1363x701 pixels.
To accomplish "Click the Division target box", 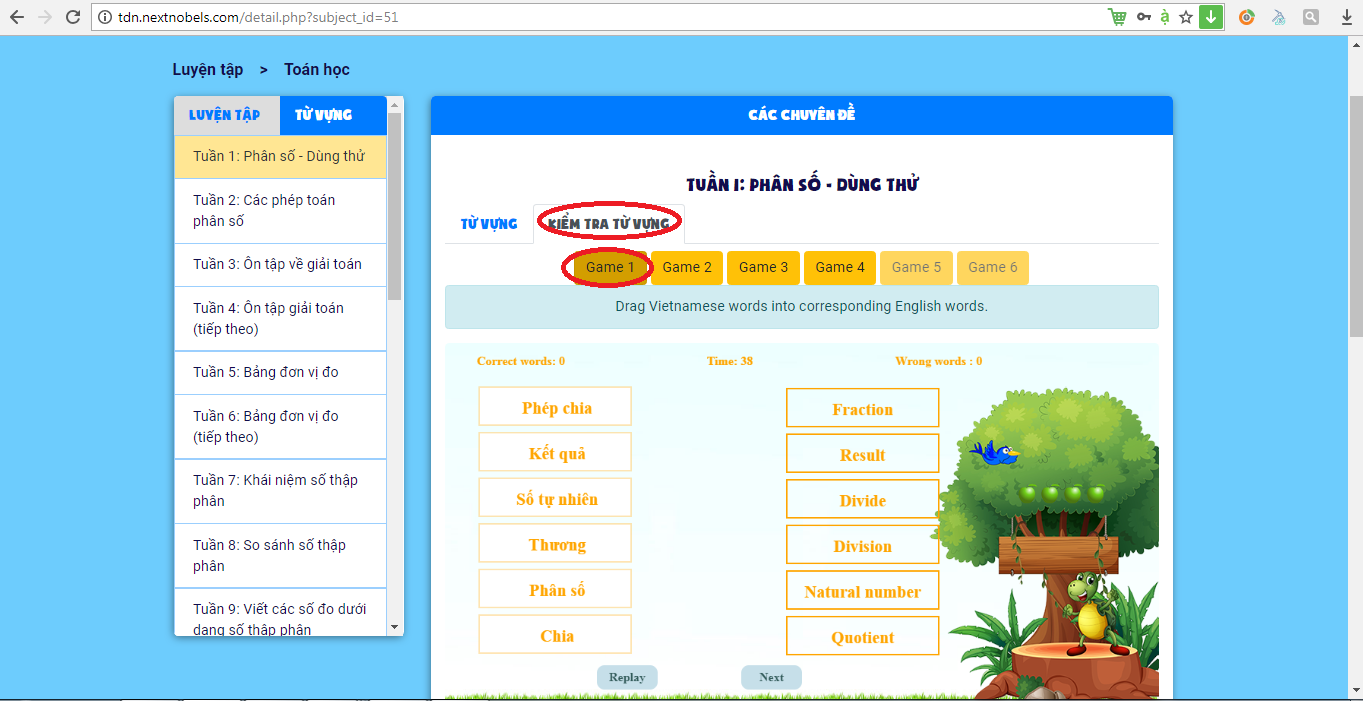I will 863,545.
